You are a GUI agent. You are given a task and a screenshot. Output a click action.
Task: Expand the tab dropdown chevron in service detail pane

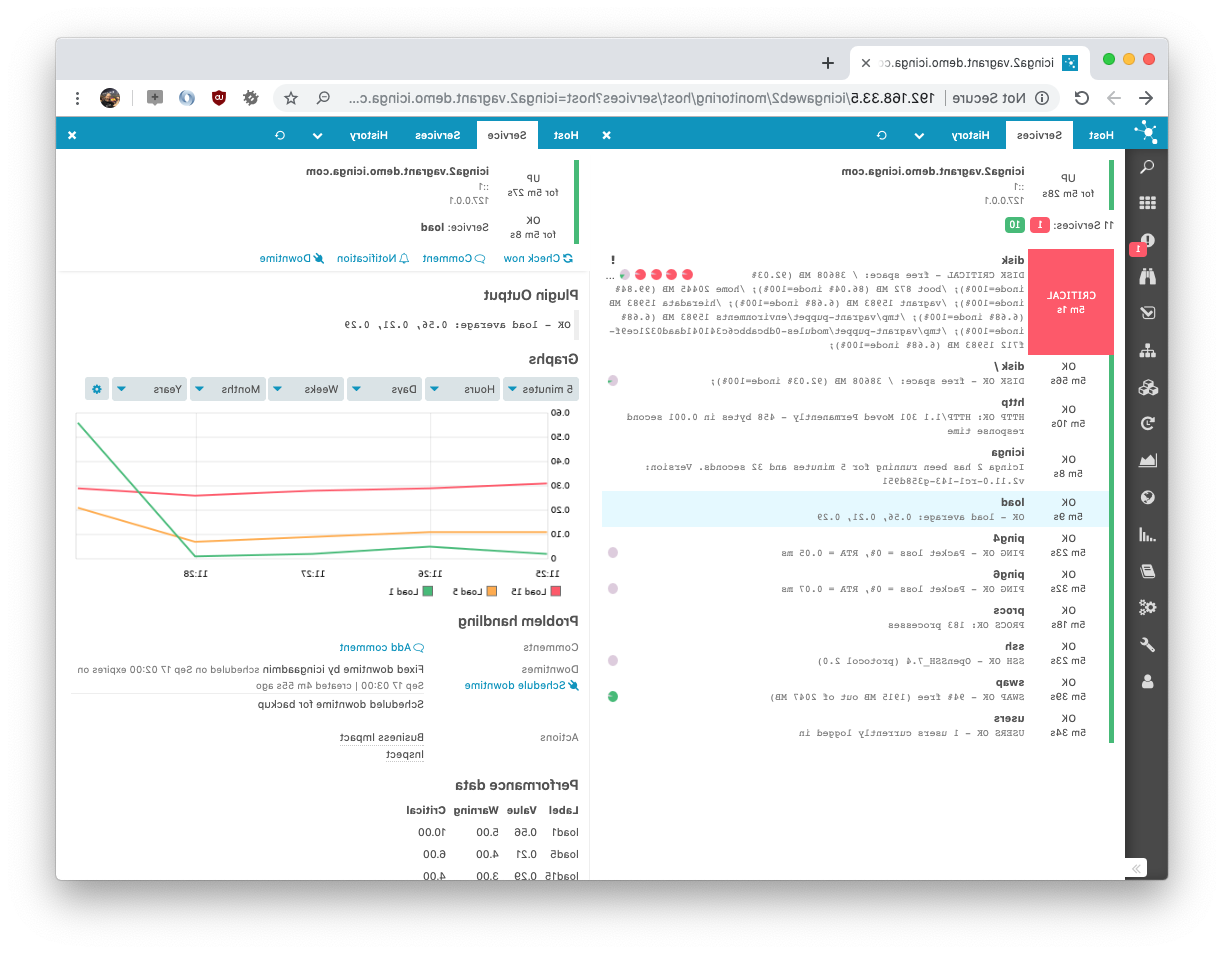point(318,135)
